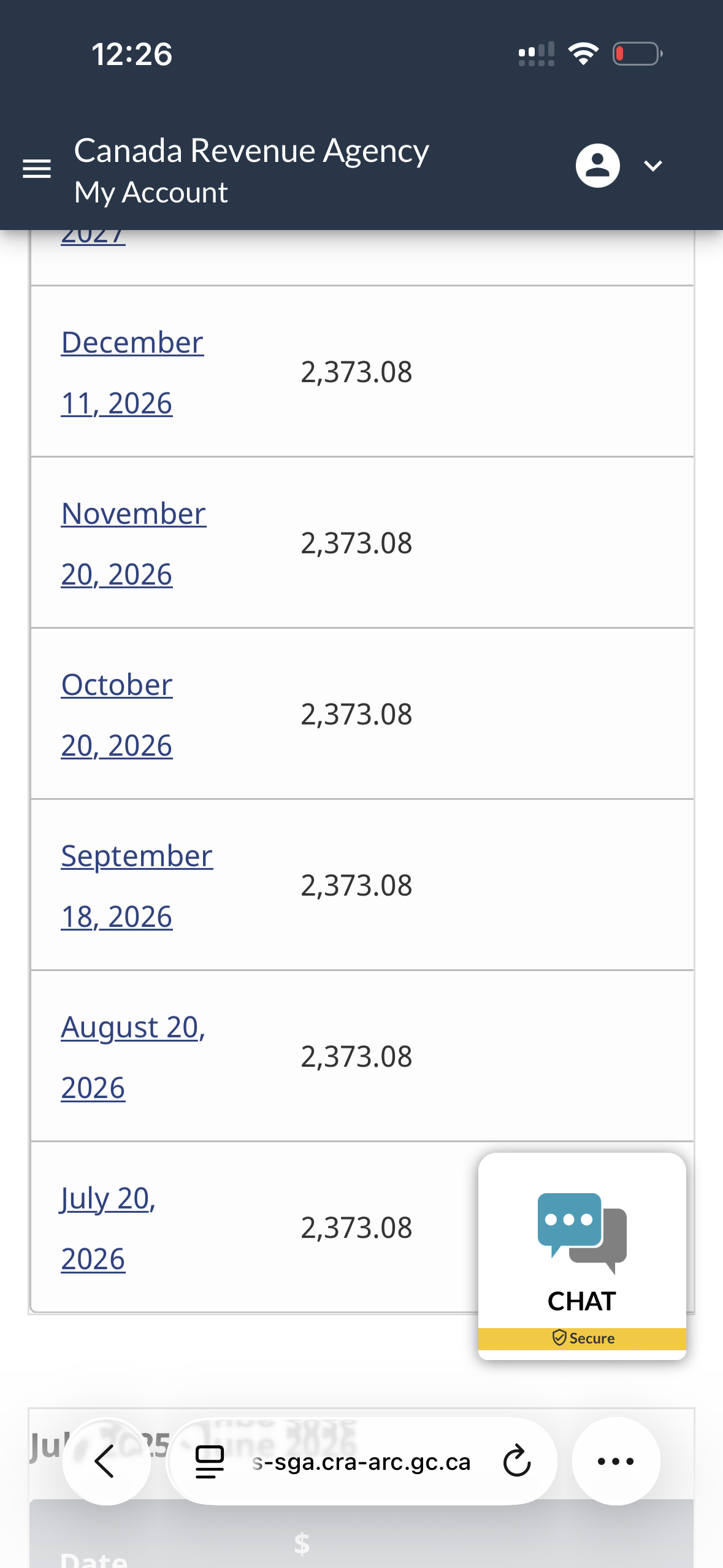The image size is (723, 1568).
Task: Expand the account dropdown chevron
Action: click(x=653, y=166)
